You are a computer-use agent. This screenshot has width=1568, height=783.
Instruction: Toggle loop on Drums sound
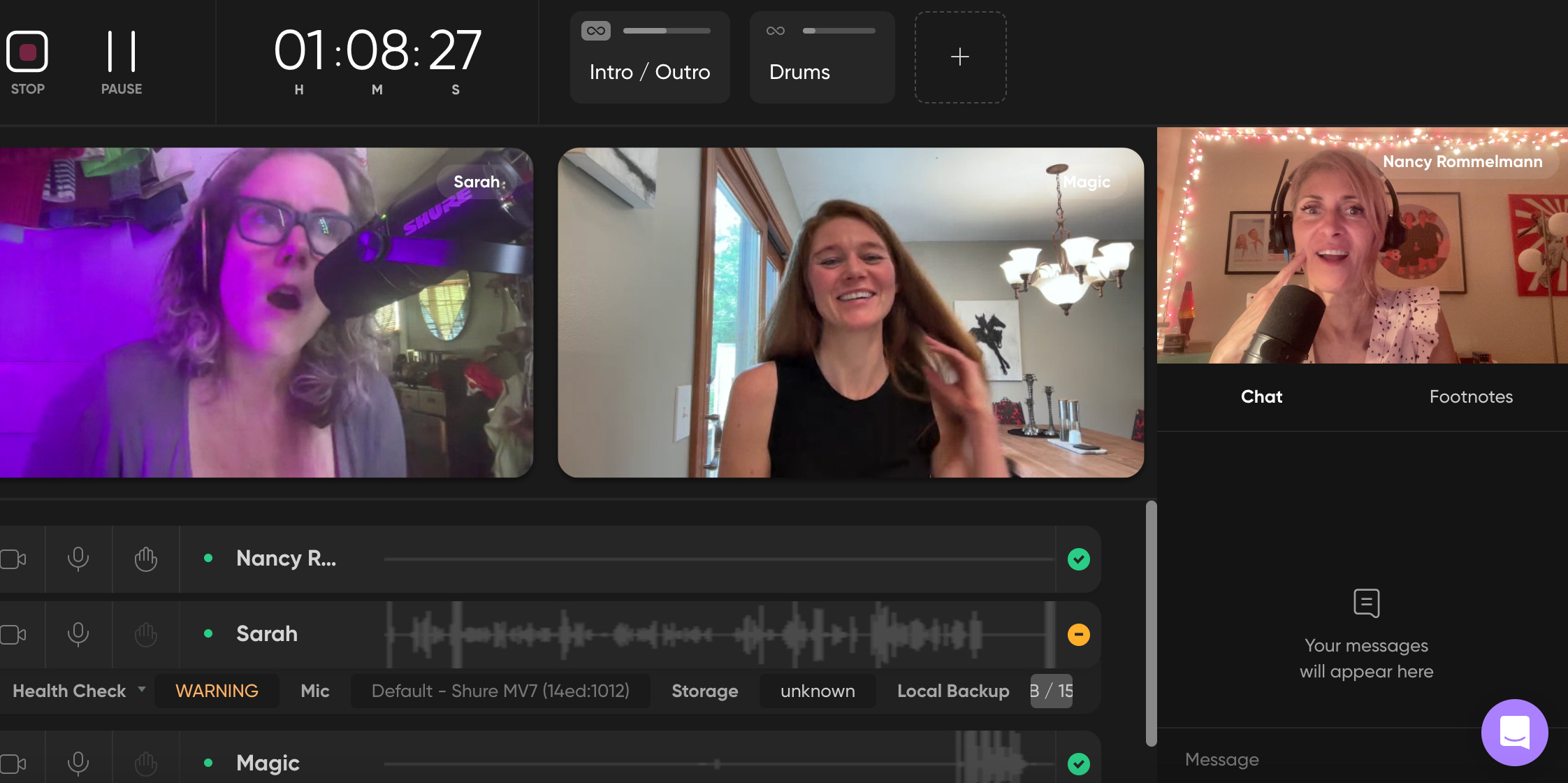pos(776,31)
